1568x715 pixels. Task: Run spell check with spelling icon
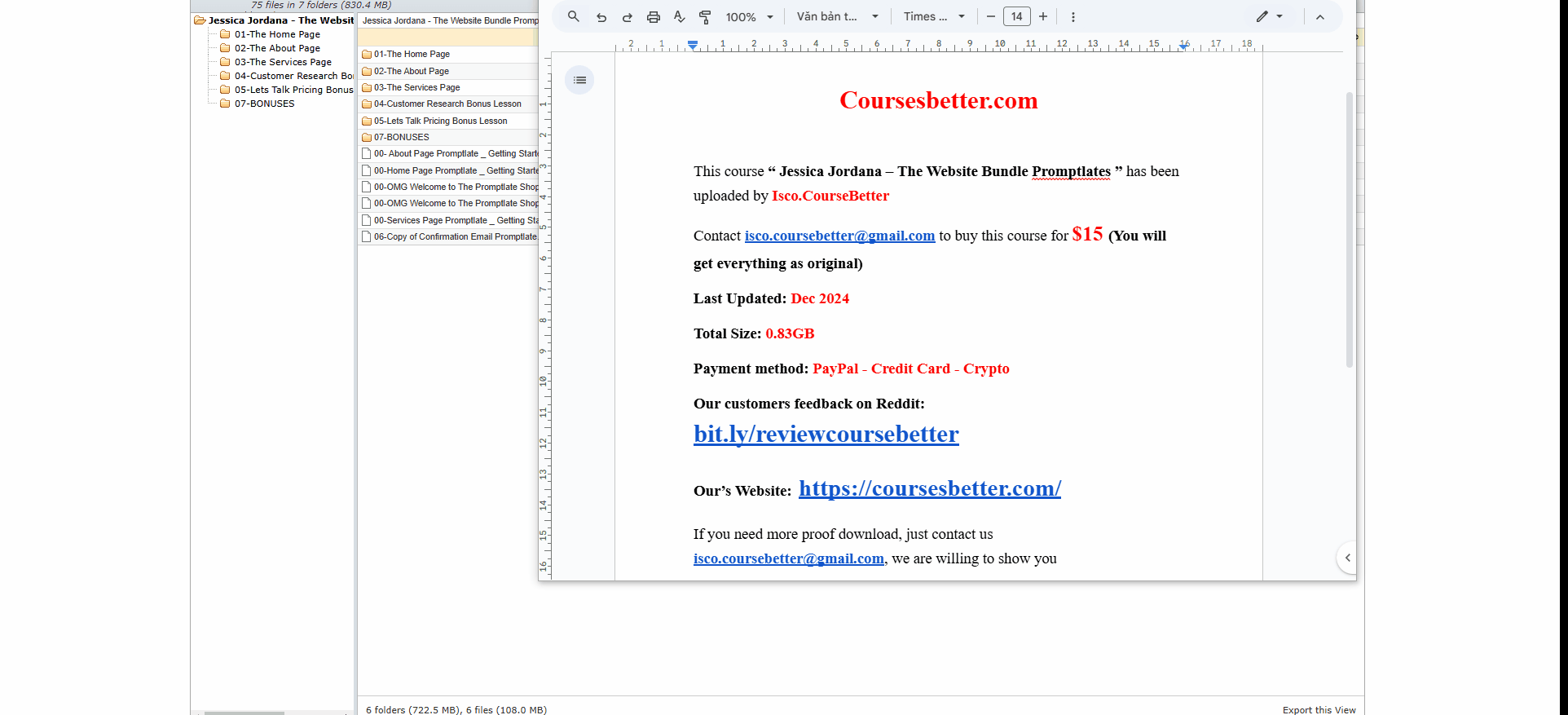[x=680, y=17]
